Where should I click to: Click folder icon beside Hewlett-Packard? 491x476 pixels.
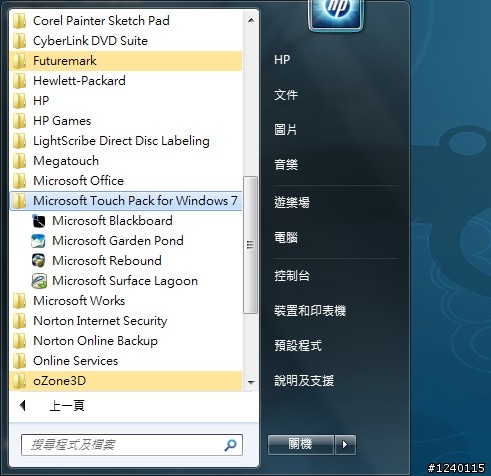(x=19, y=81)
